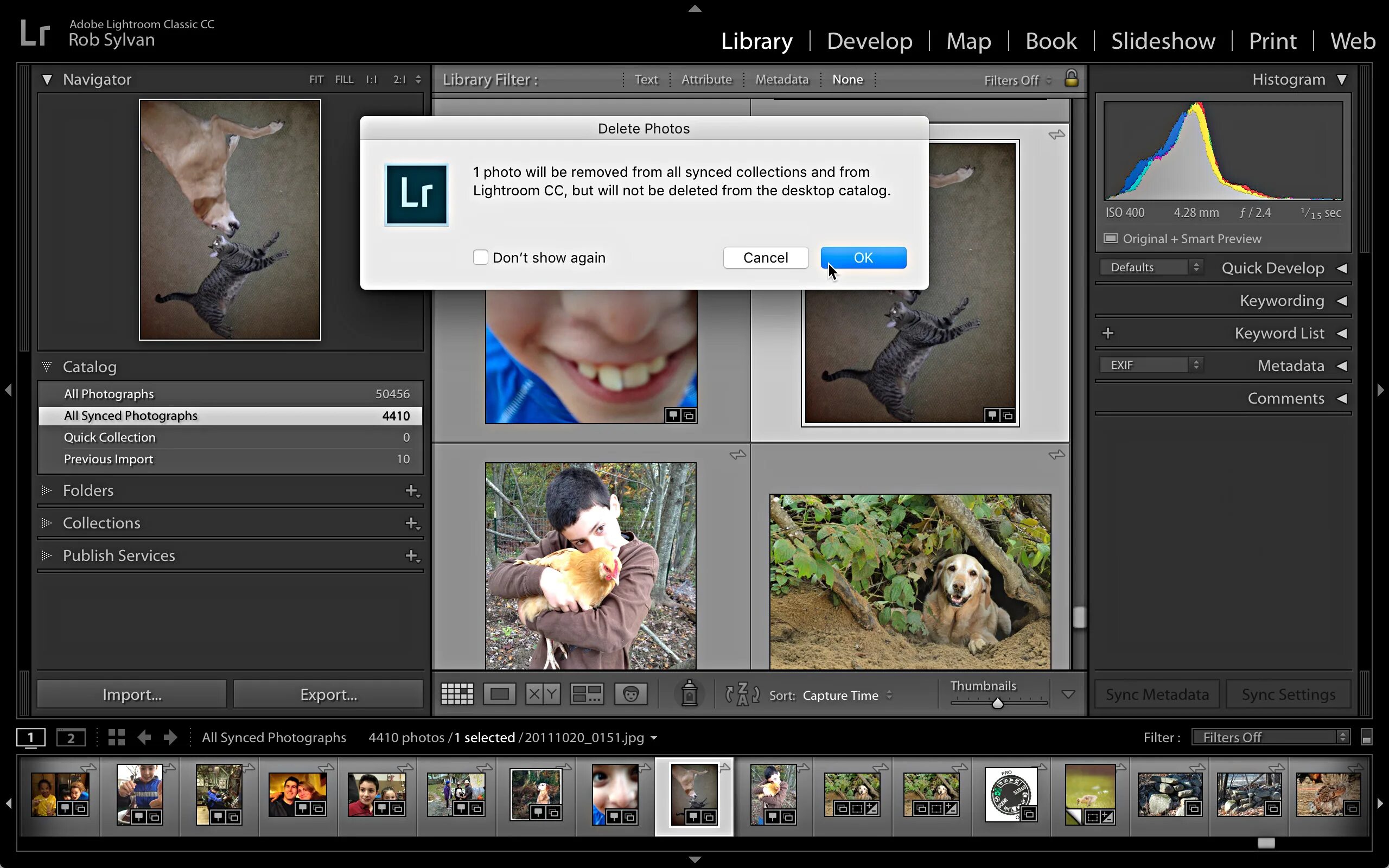Click the Painter spray can tool
Viewport: 1389px width, 868px height.
[689, 694]
